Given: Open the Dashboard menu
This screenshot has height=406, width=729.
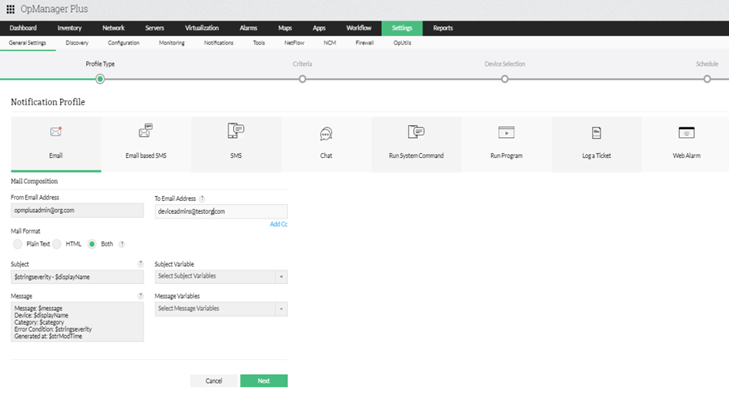Looking at the screenshot, I should coord(23,28).
